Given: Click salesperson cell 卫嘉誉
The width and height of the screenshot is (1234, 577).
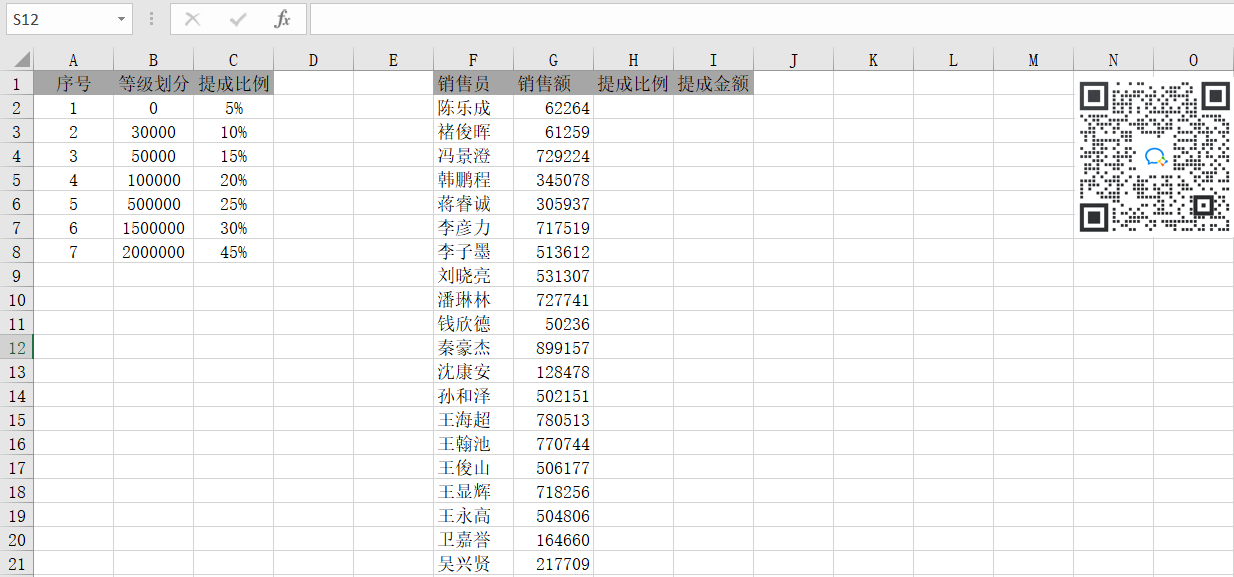Looking at the screenshot, I should 473,540.
